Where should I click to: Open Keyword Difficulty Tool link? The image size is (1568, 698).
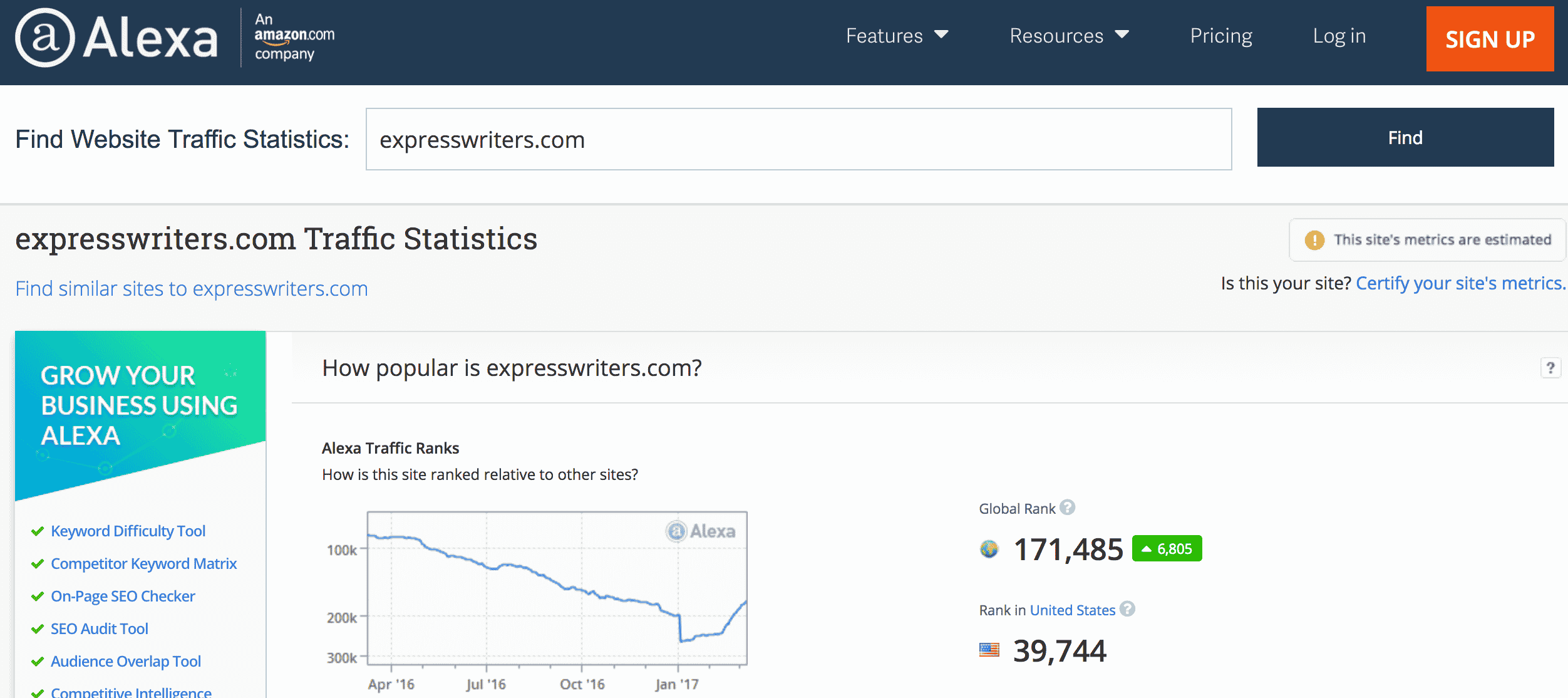pos(128,531)
